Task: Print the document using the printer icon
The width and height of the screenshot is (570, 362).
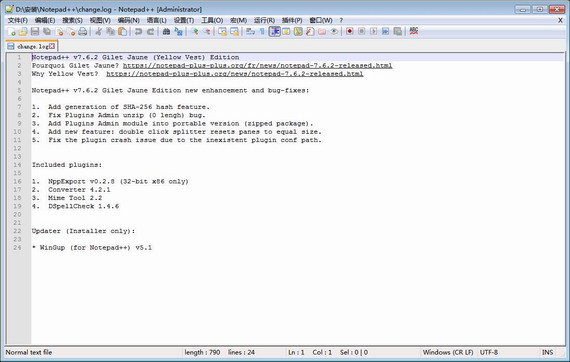Action: tap(83, 32)
